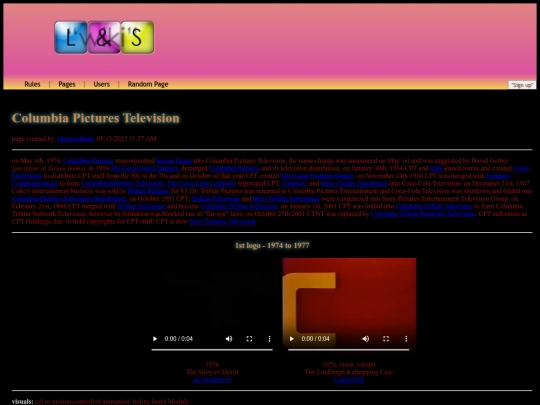Seek on the Story of David video progress bar
The height and width of the screenshot is (405, 540).
click(x=212, y=350)
